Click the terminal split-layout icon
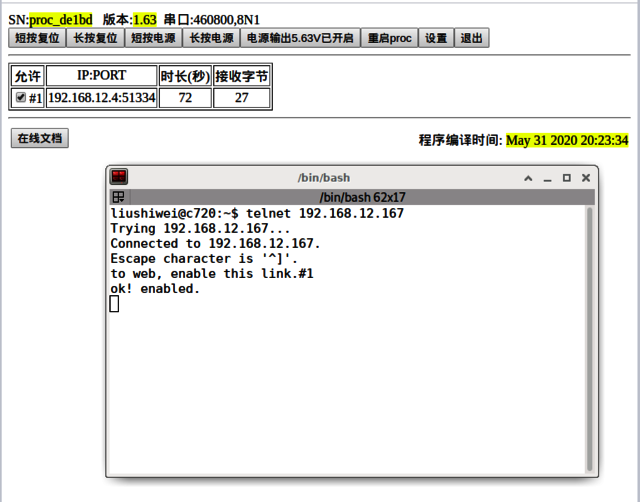Image resolution: width=640 pixels, height=502 pixels. tap(118, 197)
